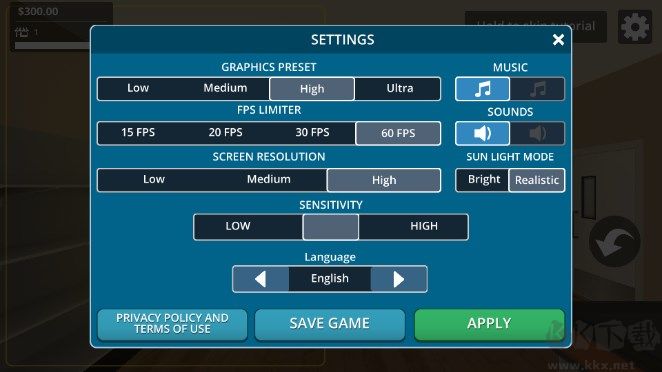Choose Ultra graphics preset
The width and height of the screenshot is (662, 372).
[x=399, y=88]
